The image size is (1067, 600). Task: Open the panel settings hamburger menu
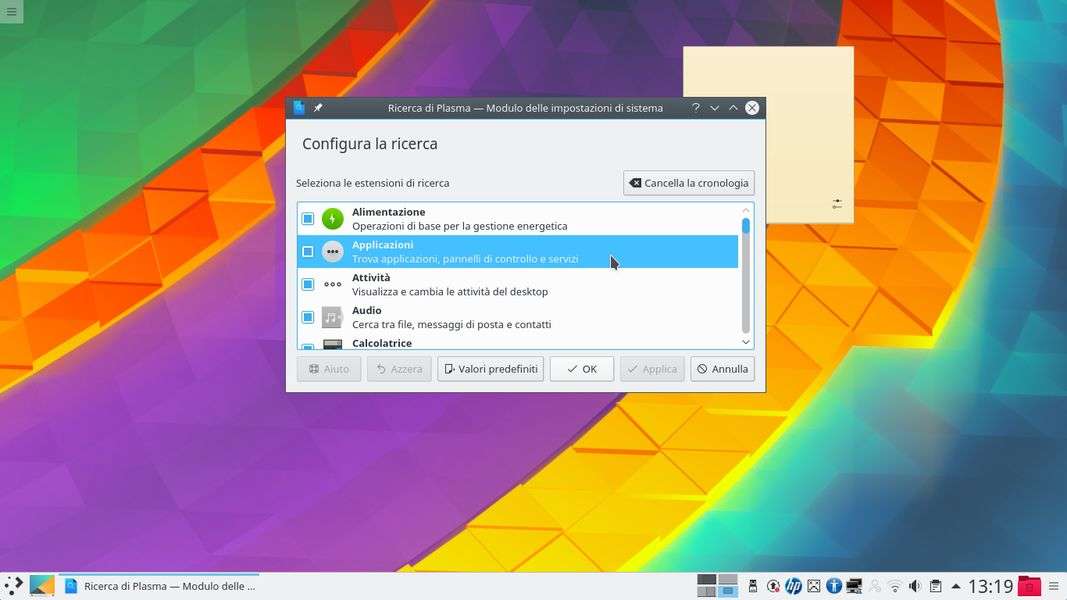[1053, 586]
